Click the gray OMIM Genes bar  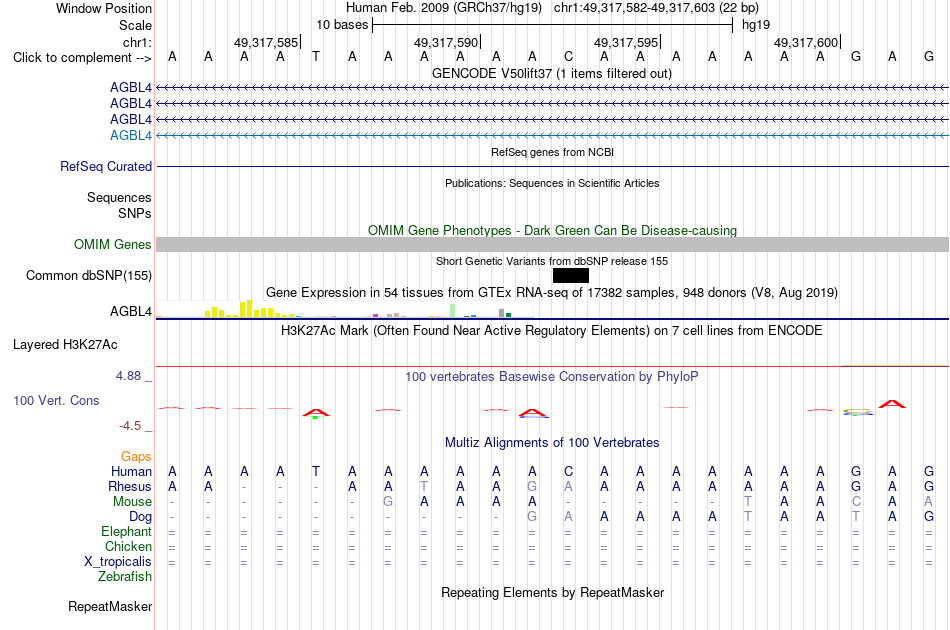pyautogui.click(x=553, y=245)
